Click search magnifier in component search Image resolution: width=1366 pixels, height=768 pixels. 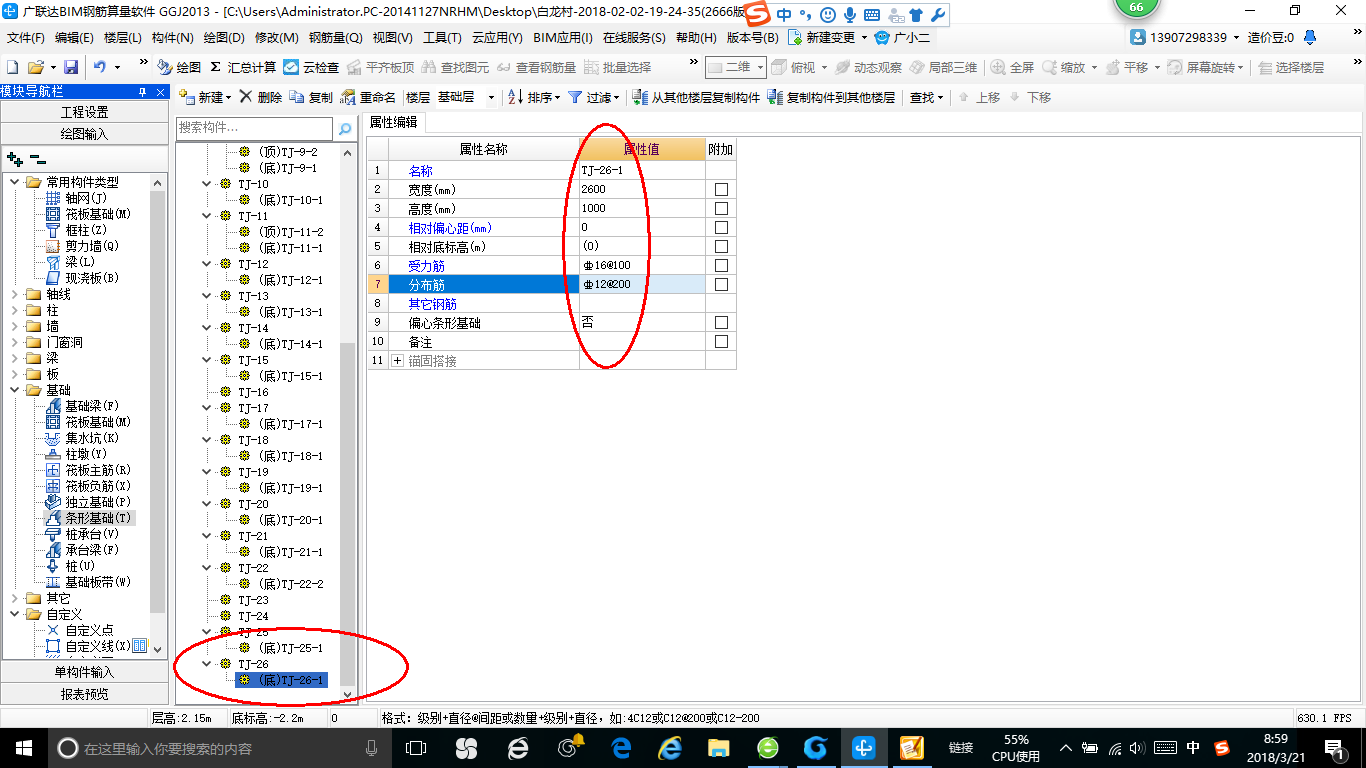pyautogui.click(x=345, y=128)
